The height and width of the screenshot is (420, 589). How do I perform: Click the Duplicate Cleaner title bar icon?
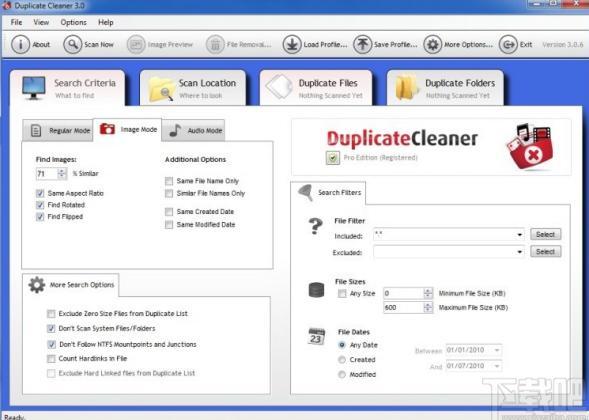pos(6,5)
